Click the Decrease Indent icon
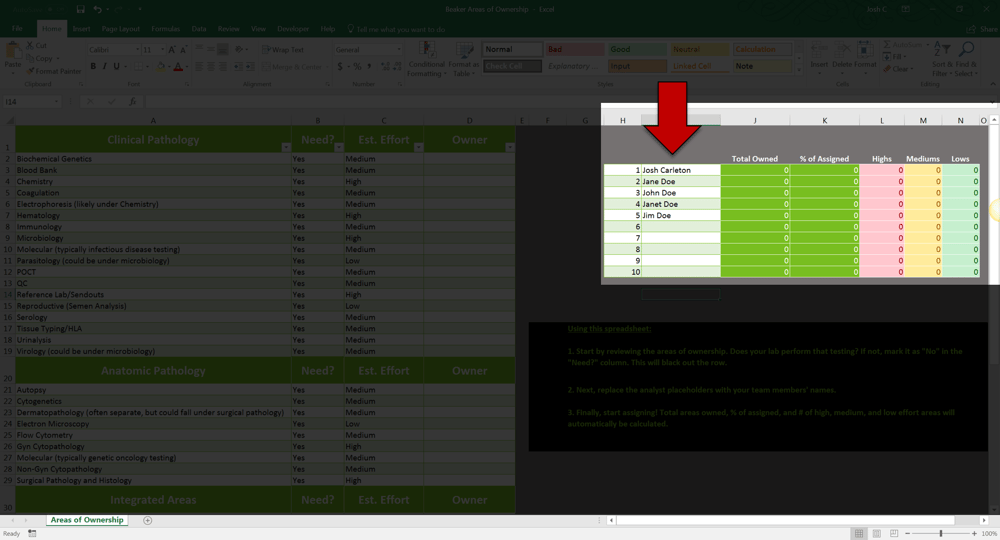Viewport: 1000px width, 540px height. [237, 66]
